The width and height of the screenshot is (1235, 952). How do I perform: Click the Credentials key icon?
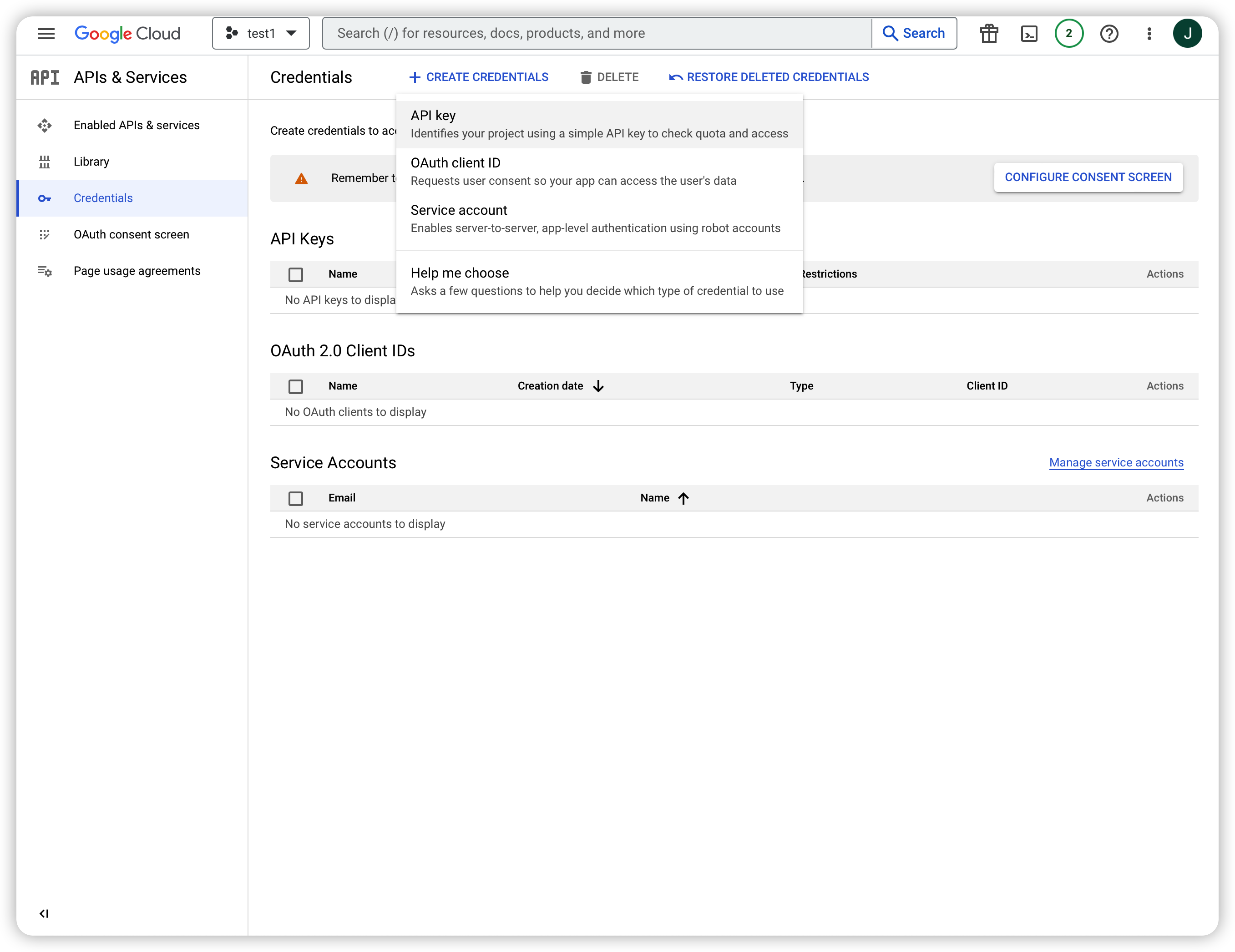coord(45,198)
